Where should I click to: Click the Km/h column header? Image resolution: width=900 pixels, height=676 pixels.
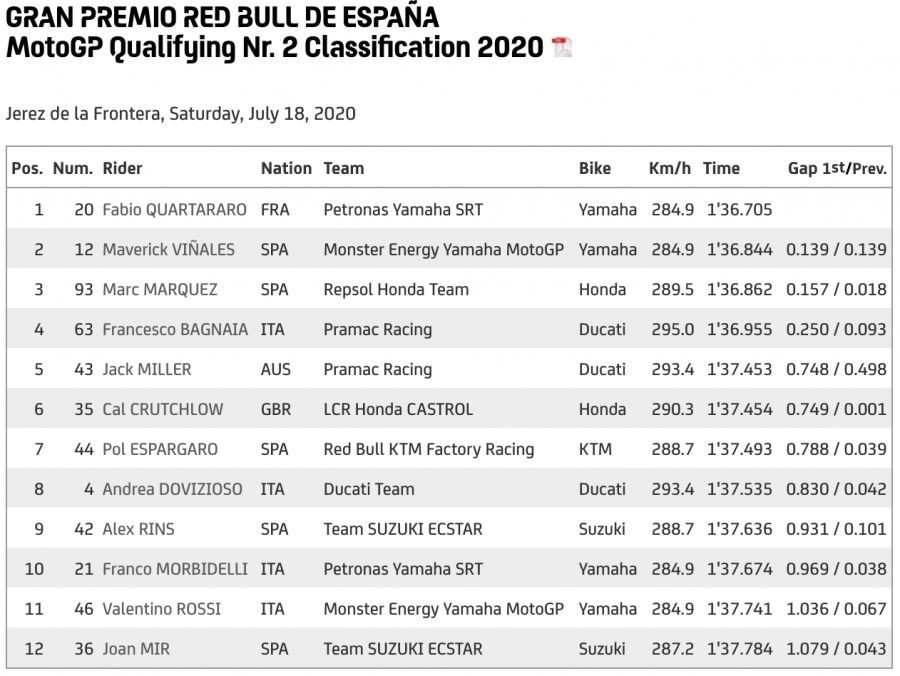pos(669,168)
